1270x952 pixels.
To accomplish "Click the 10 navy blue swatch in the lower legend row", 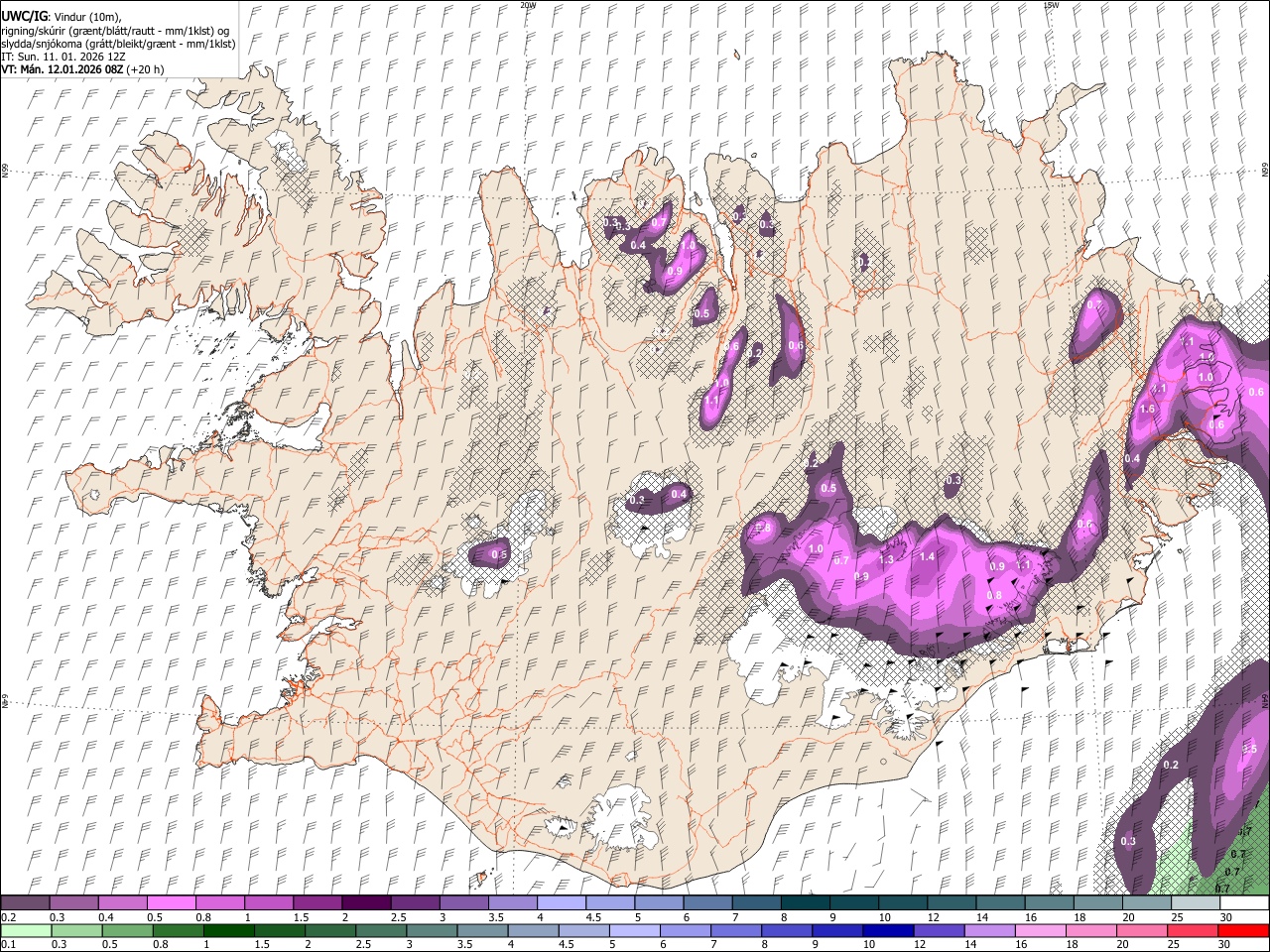I will (887, 930).
